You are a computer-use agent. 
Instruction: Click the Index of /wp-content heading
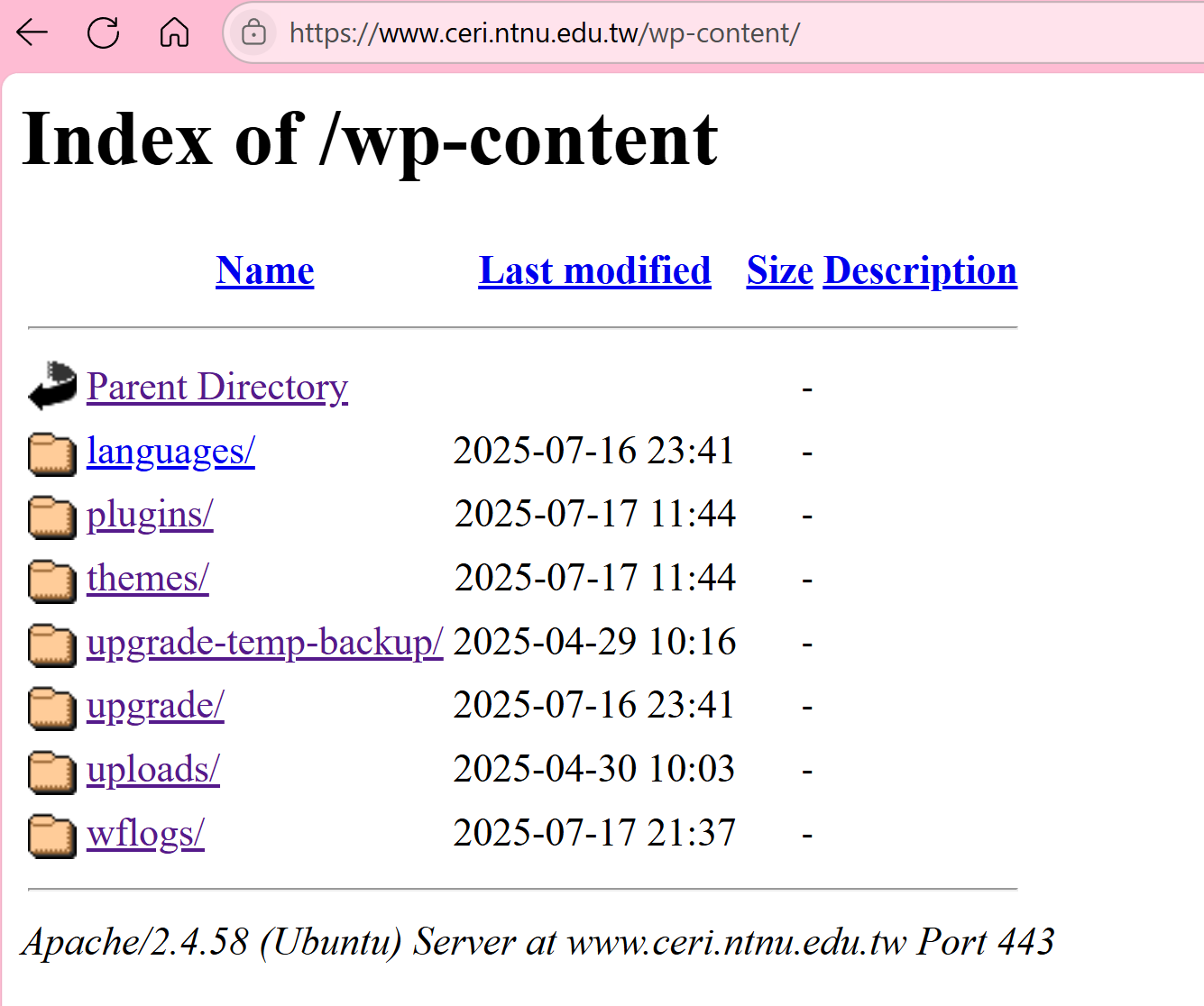pyautogui.click(x=370, y=141)
